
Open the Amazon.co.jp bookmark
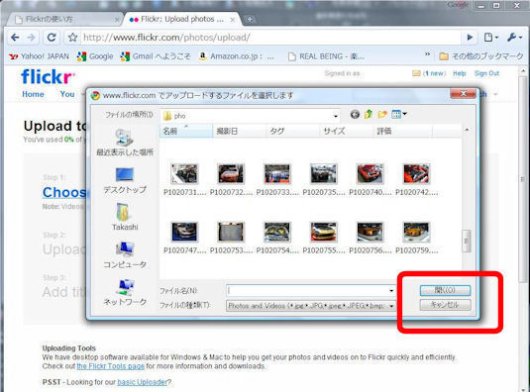pos(236,56)
